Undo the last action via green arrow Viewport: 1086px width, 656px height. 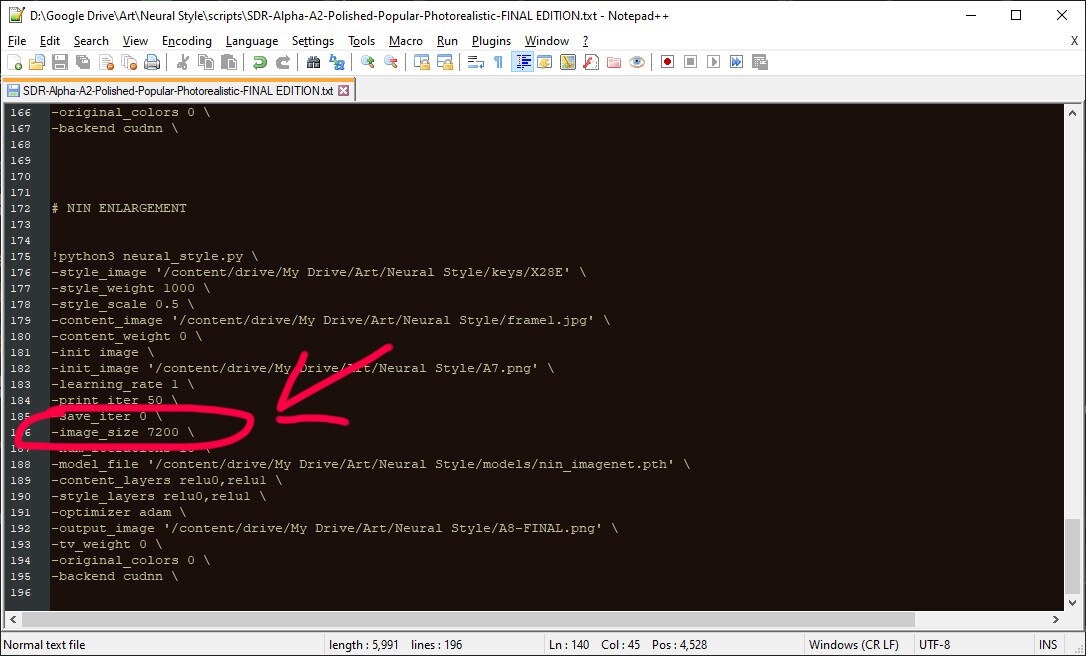pyautogui.click(x=260, y=62)
